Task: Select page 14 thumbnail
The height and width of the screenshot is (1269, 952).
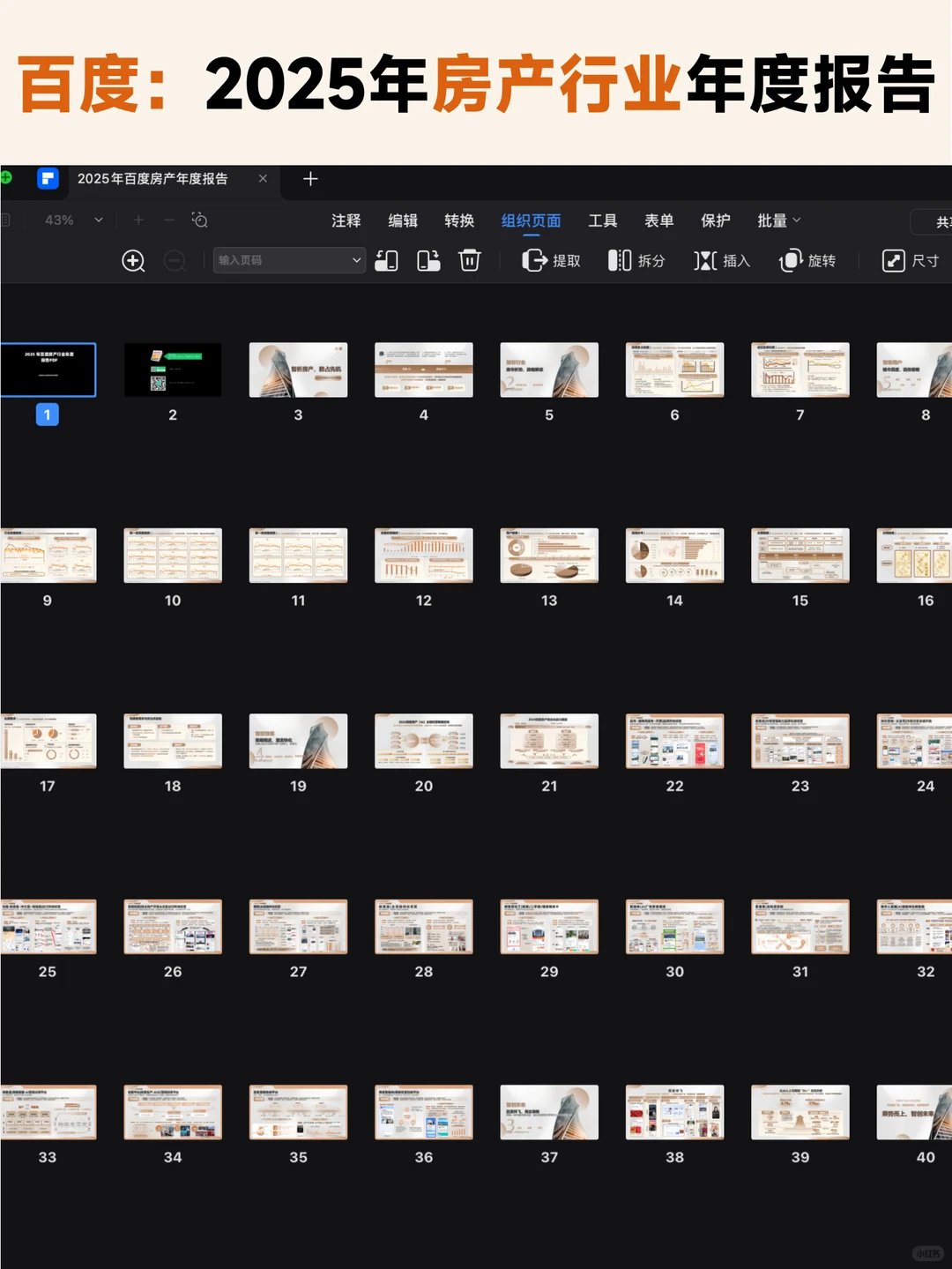Action: tap(674, 556)
